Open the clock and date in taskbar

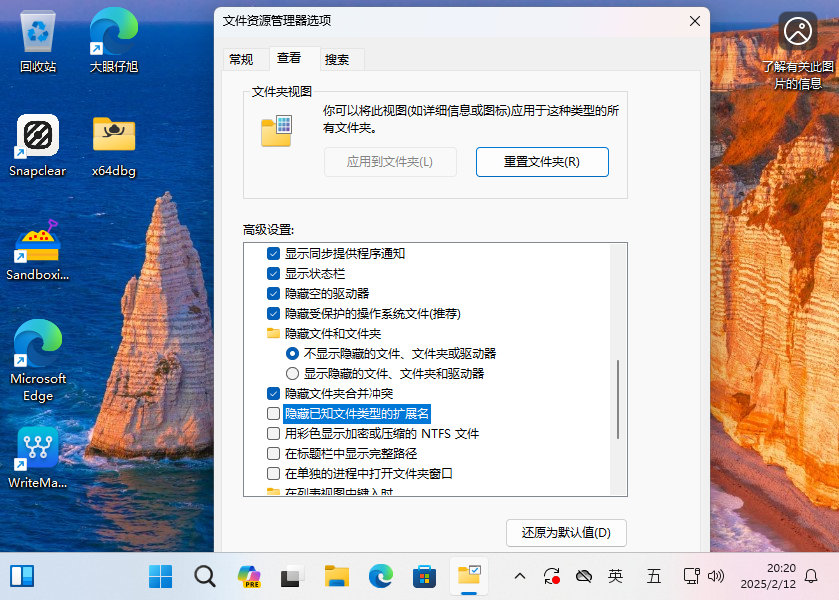[768, 576]
